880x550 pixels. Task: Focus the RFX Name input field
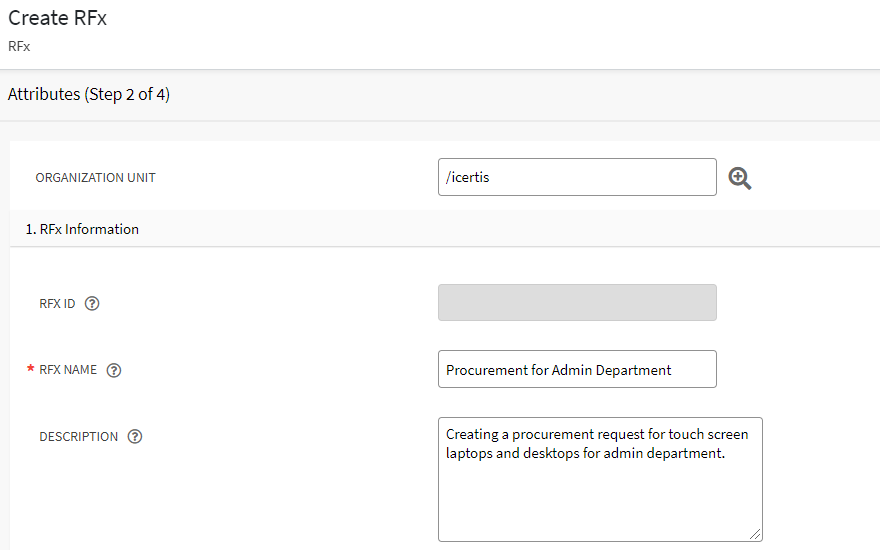tap(577, 369)
